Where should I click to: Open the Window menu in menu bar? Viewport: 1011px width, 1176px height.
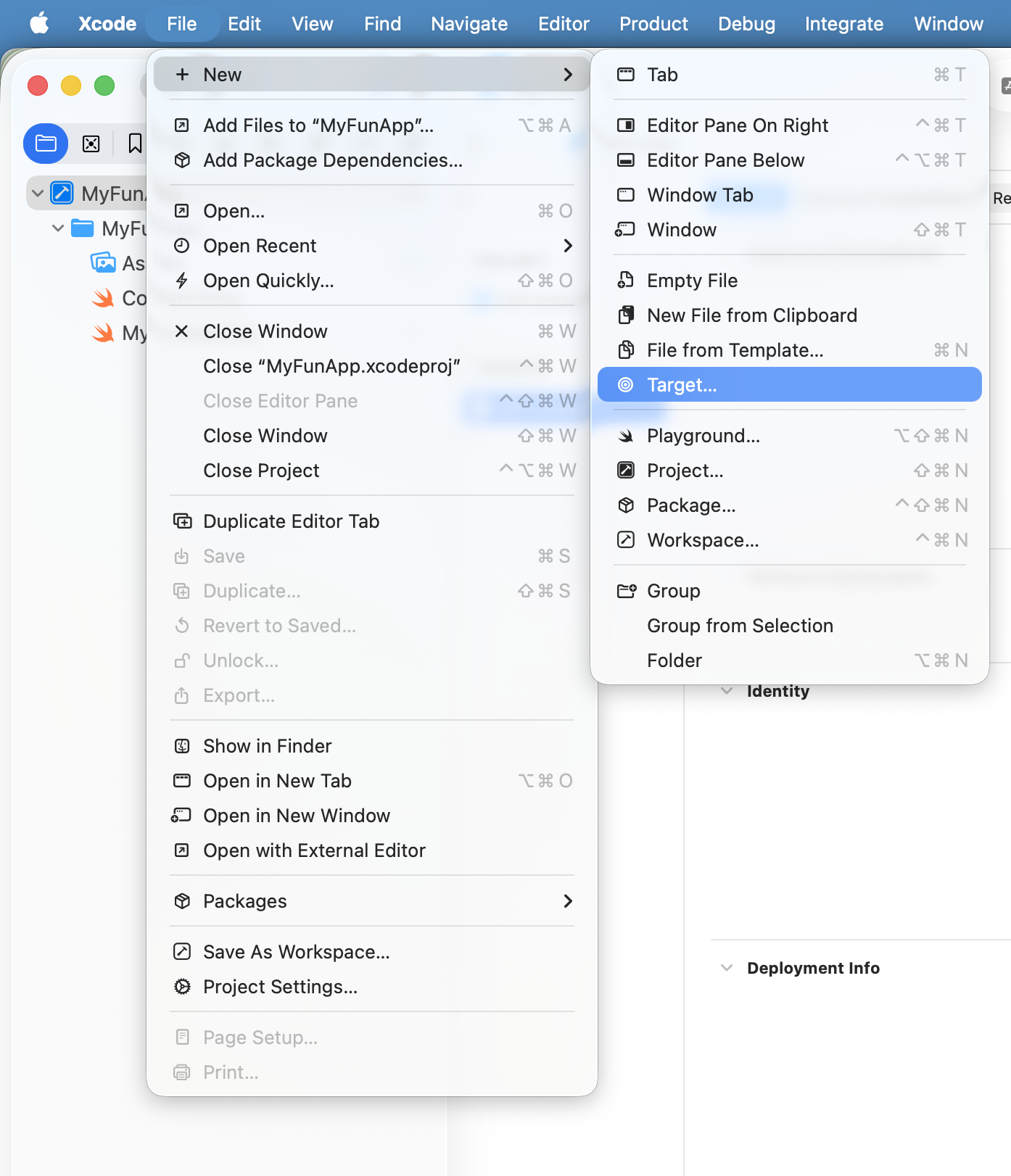pyautogui.click(x=949, y=24)
